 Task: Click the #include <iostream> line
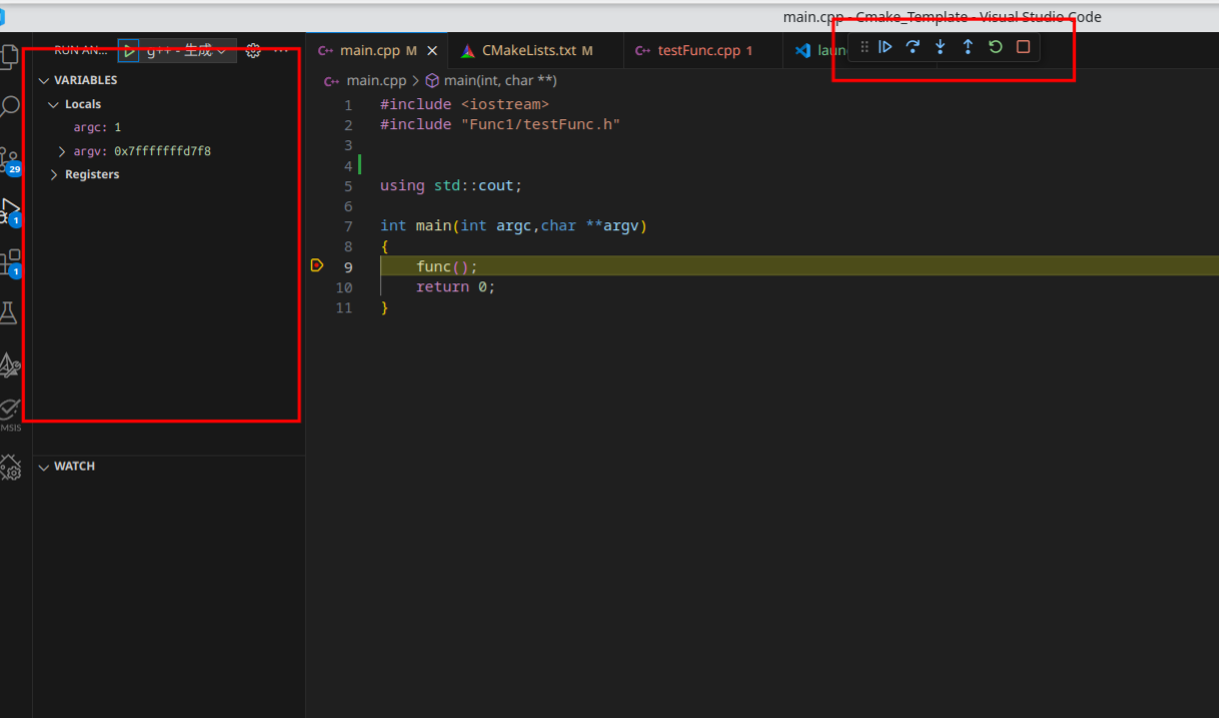coord(464,105)
